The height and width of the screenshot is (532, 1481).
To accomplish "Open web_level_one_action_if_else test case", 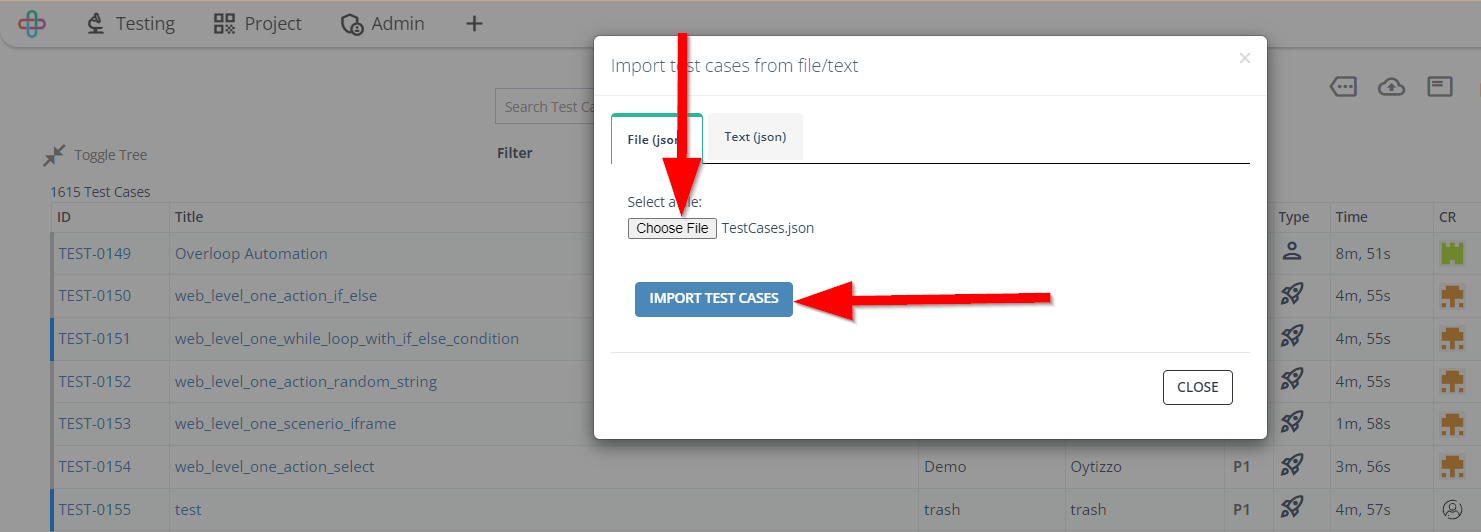I will [x=276, y=296].
